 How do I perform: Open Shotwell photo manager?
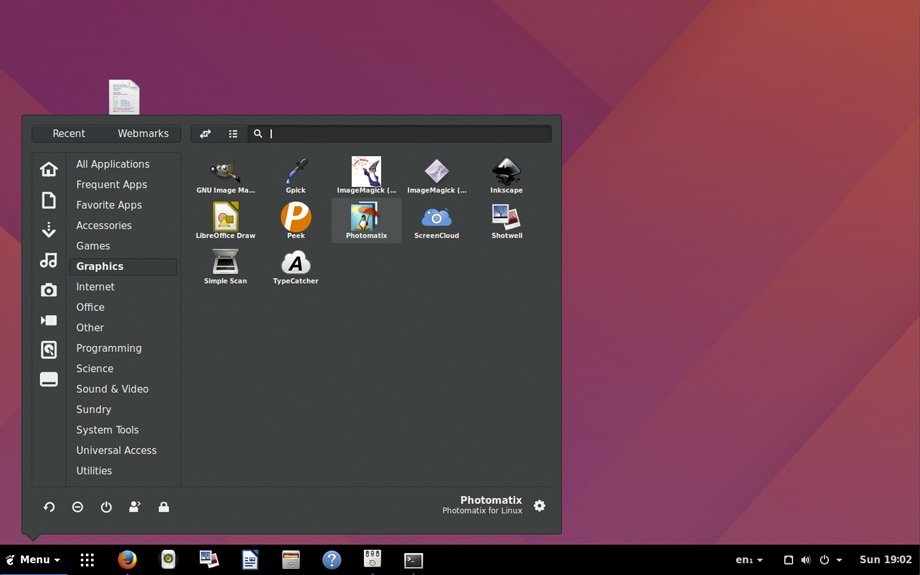pyautogui.click(x=506, y=220)
